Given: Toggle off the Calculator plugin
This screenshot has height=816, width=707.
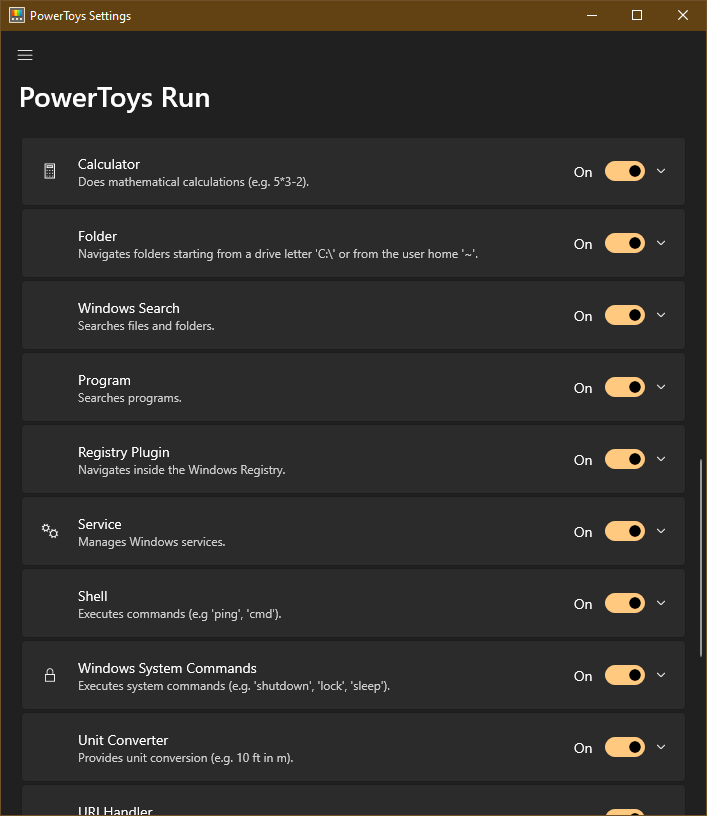Looking at the screenshot, I should pyautogui.click(x=624, y=171).
